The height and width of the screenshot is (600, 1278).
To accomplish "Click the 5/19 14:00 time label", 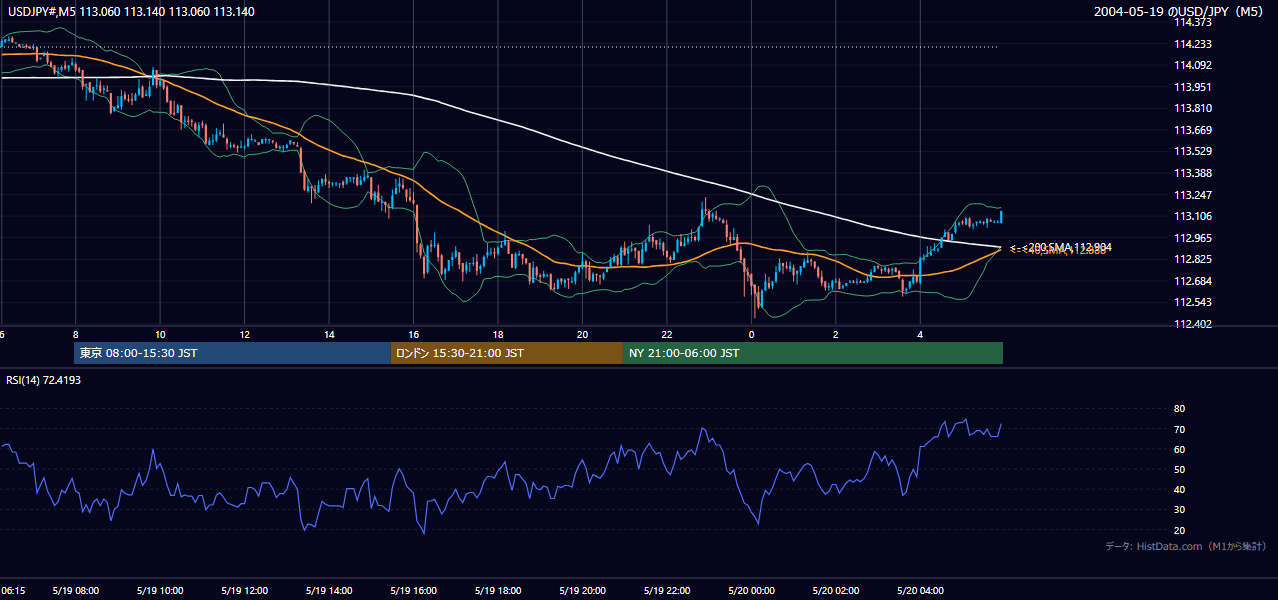I will [330, 591].
